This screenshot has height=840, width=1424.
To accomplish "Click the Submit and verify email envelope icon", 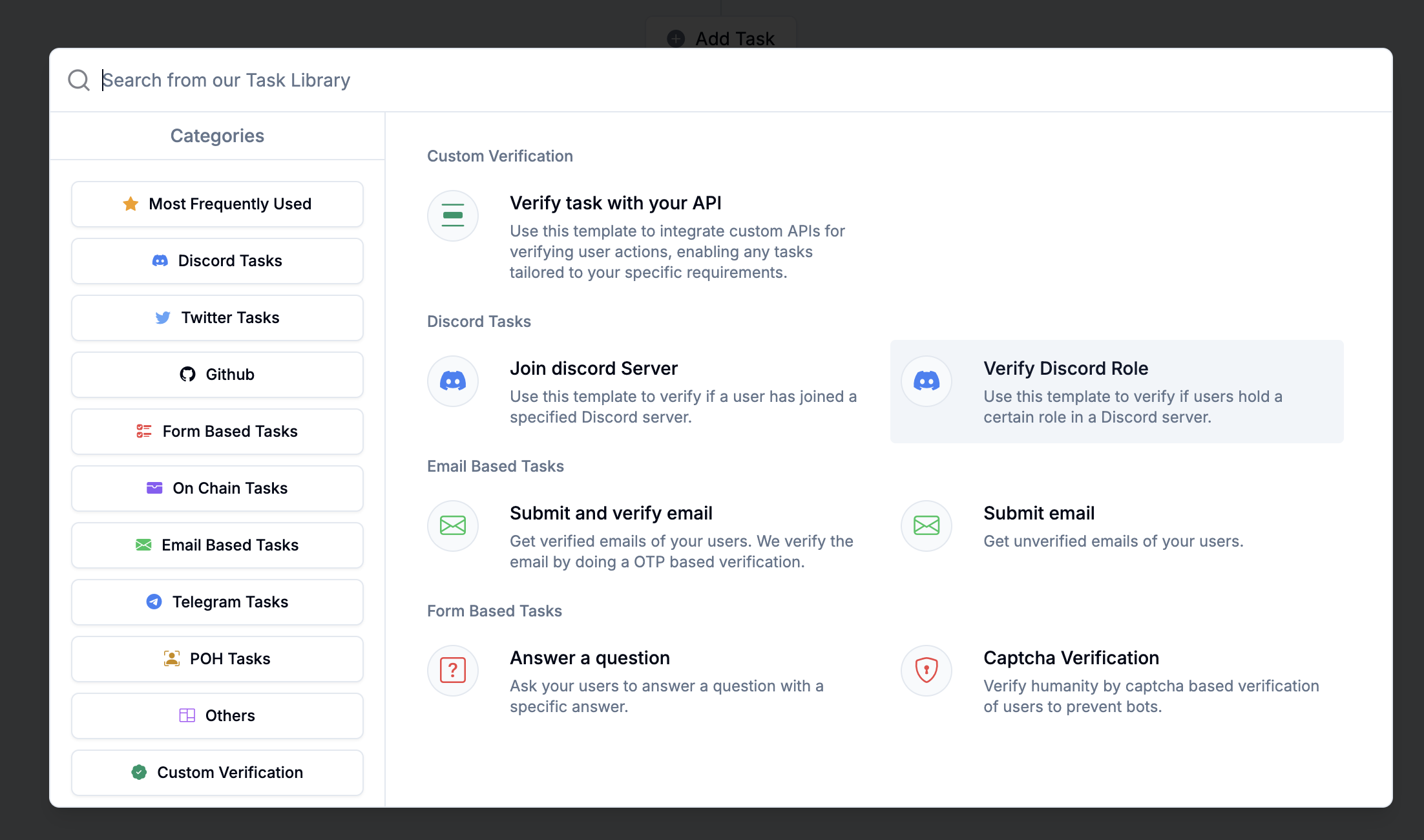I will [452, 526].
